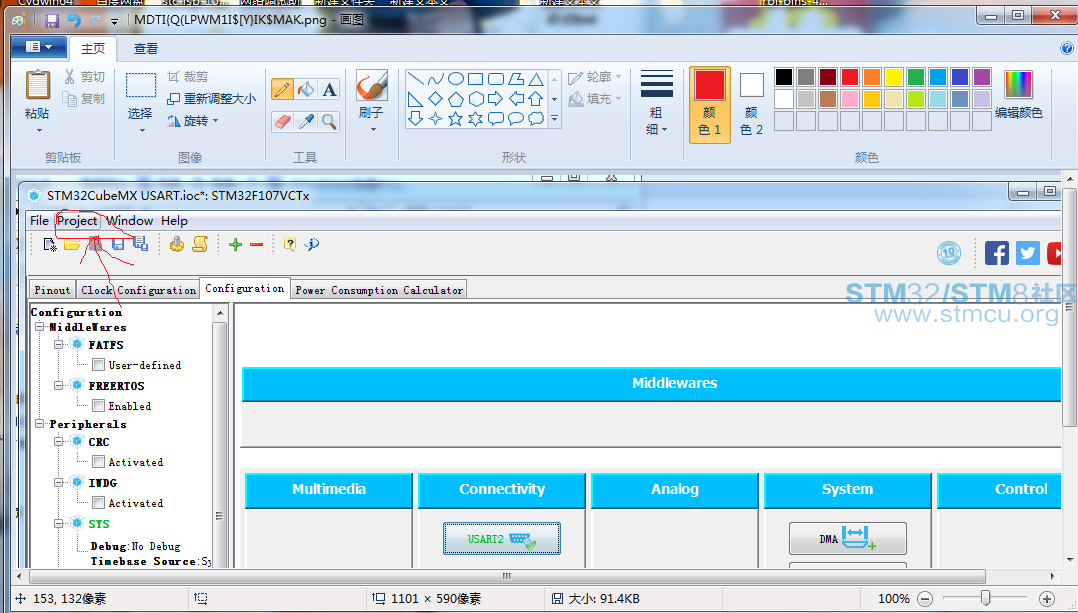This screenshot has width=1078, height=613.
Task: Open the Select (选择) dropdown arrow
Action: tap(142, 130)
